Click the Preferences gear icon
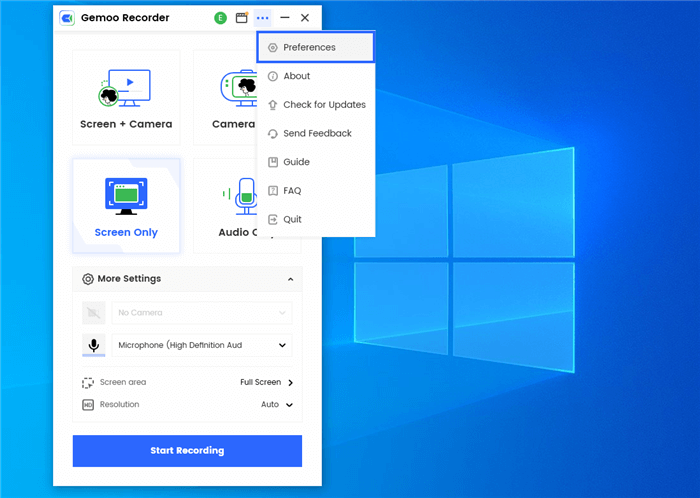The width and height of the screenshot is (700, 498). [x=273, y=47]
